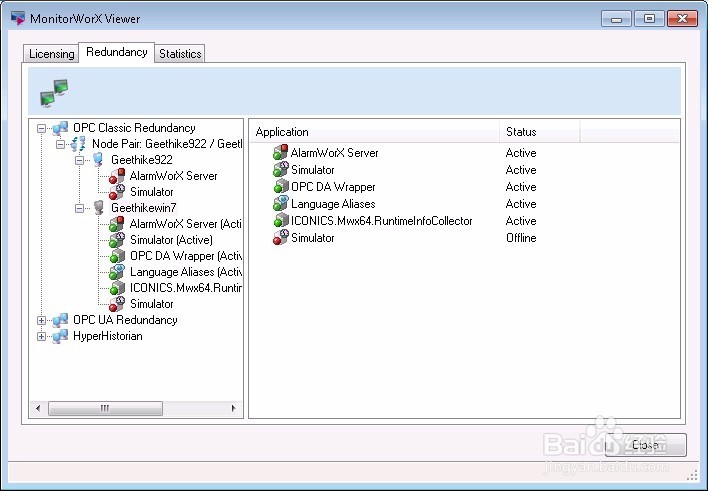Click the tree's right scroll arrow
Screen dimensions: 708x491
tap(233, 408)
